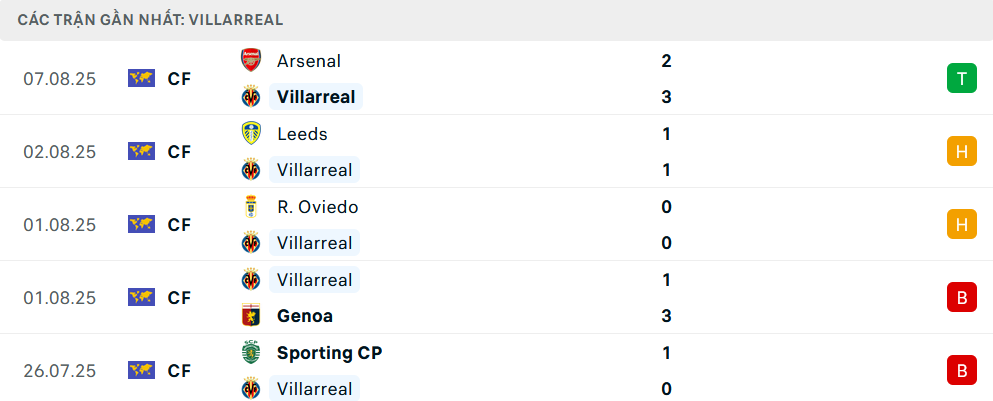Viewport: 993px width, 401px height.
Task: Click orange H badge for Oviedo match
Action: coord(961,224)
